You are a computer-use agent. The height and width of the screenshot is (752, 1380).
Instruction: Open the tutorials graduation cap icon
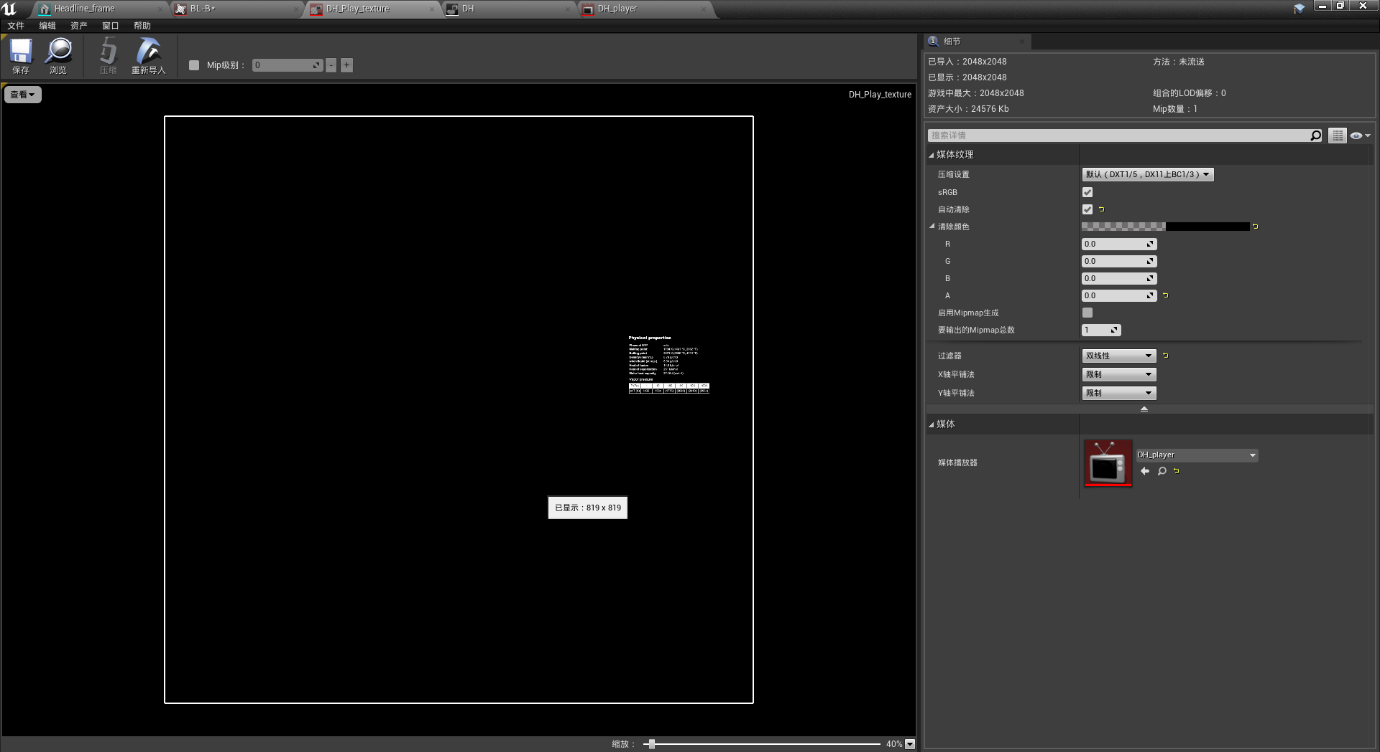coord(1299,8)
